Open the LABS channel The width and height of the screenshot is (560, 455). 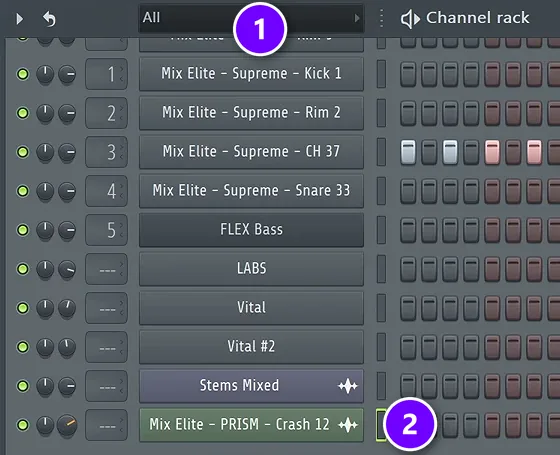point(251,269)
